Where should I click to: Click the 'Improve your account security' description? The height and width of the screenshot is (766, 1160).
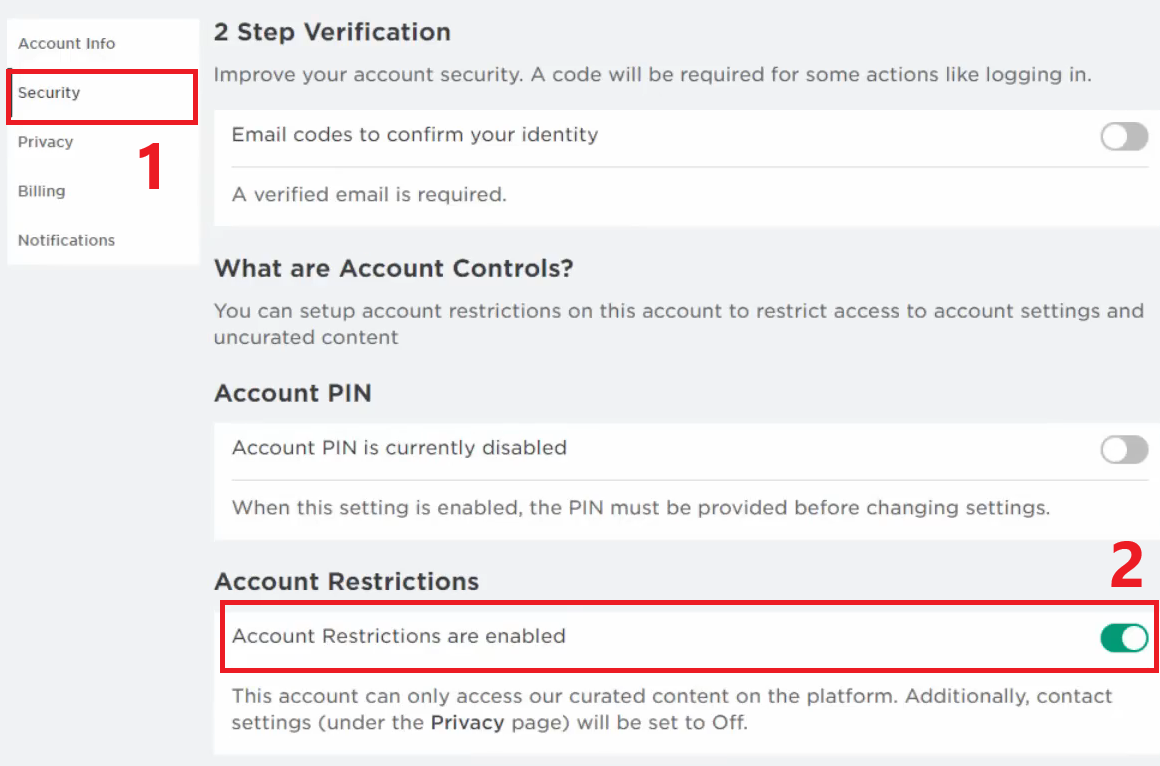(652, 75)
